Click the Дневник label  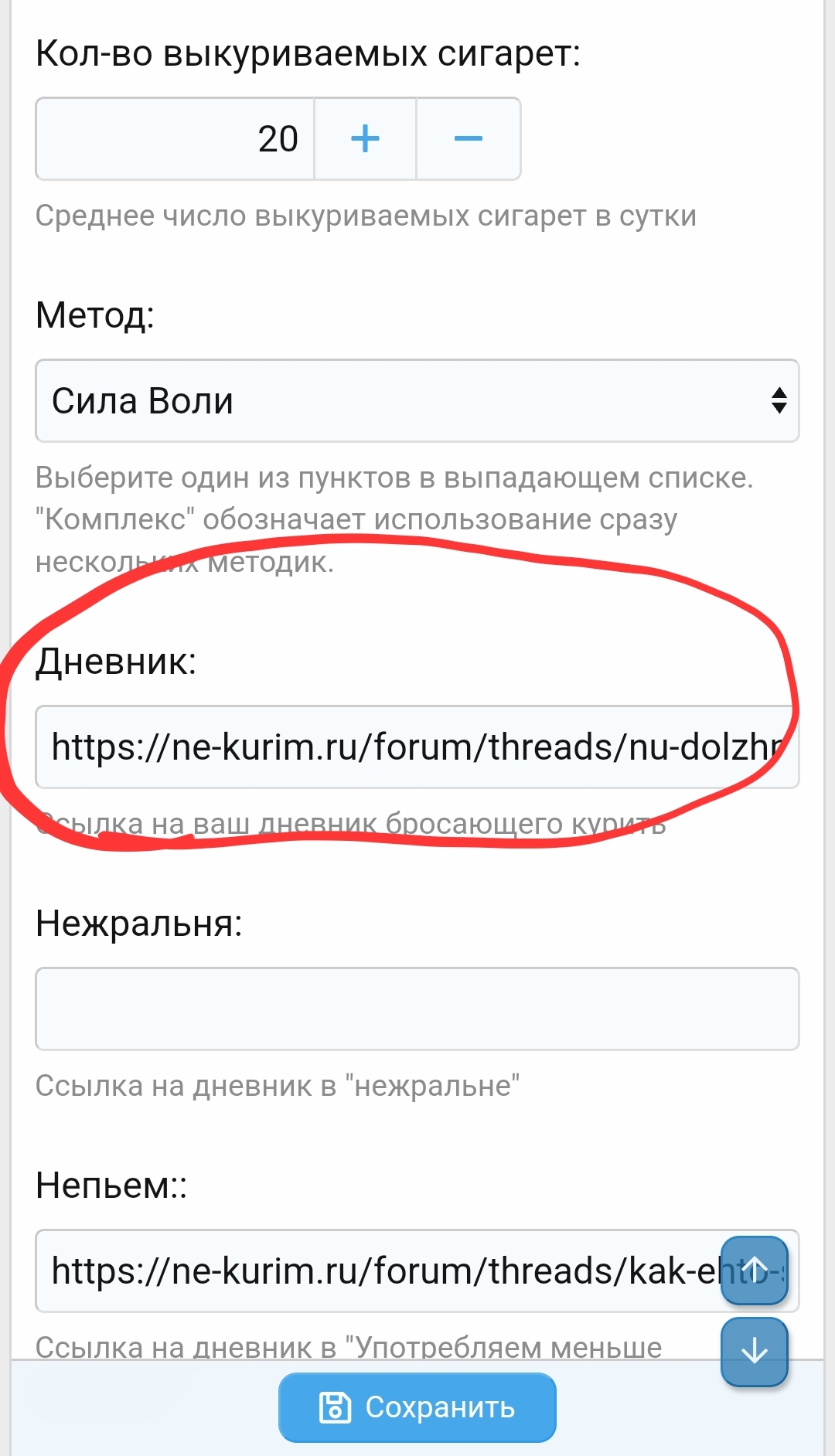pos(116,662)
